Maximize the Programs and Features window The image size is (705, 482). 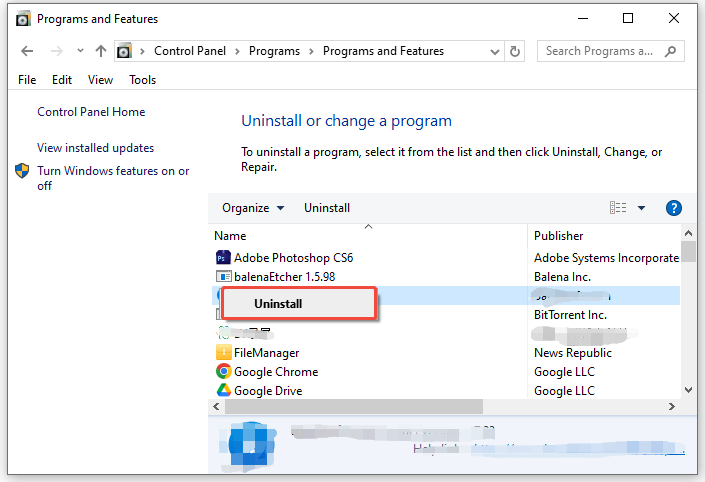coord(628,18)
